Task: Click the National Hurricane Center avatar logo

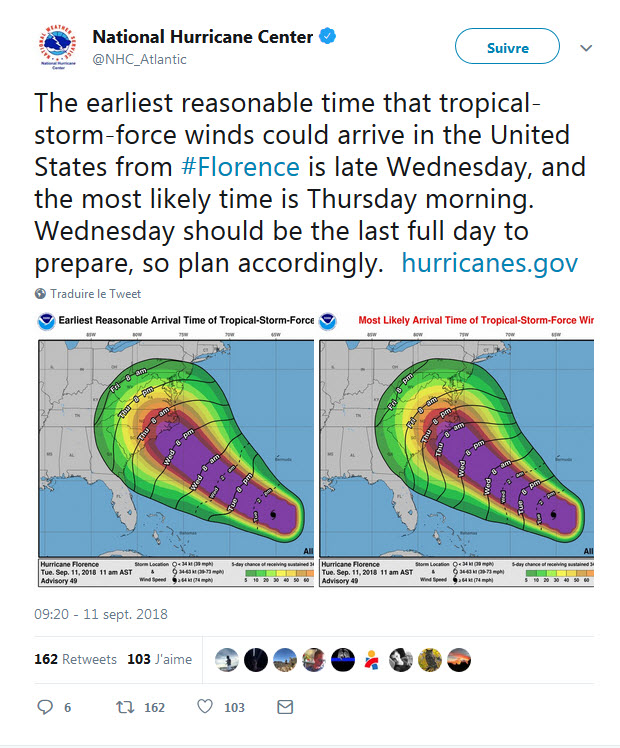Action: click(x=58, y=47)
